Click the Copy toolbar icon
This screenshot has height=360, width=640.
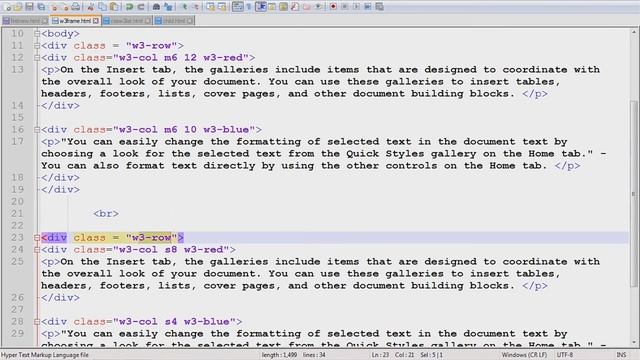coord(102,7)
